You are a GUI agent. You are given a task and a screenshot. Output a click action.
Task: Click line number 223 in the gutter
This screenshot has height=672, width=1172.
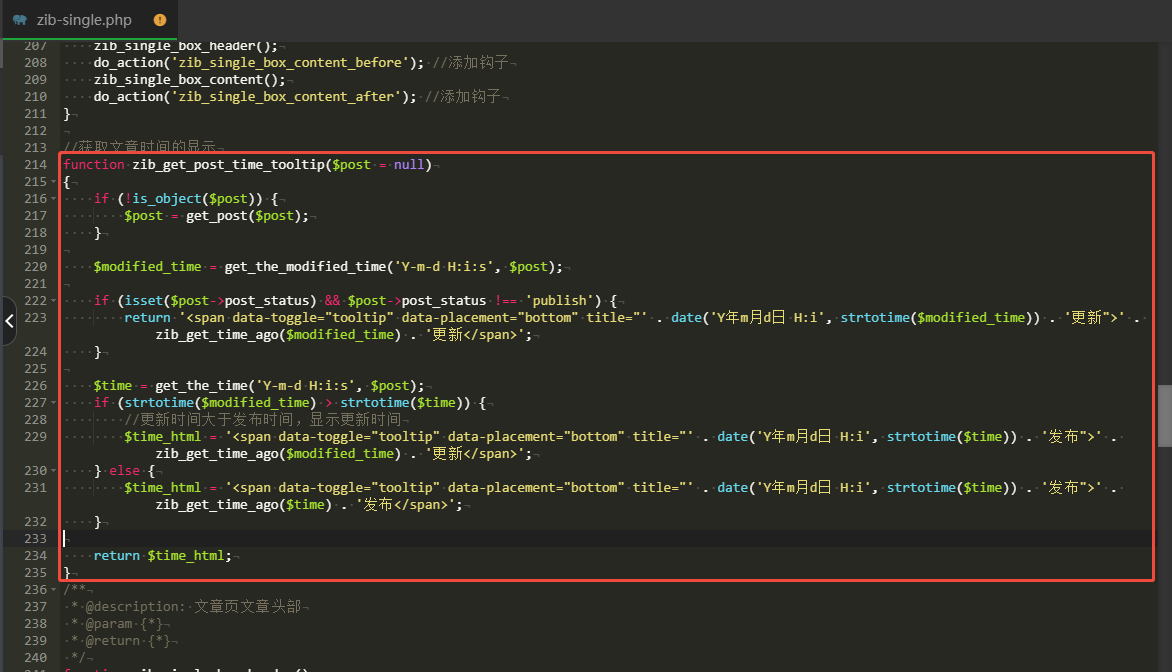[35, 318]
